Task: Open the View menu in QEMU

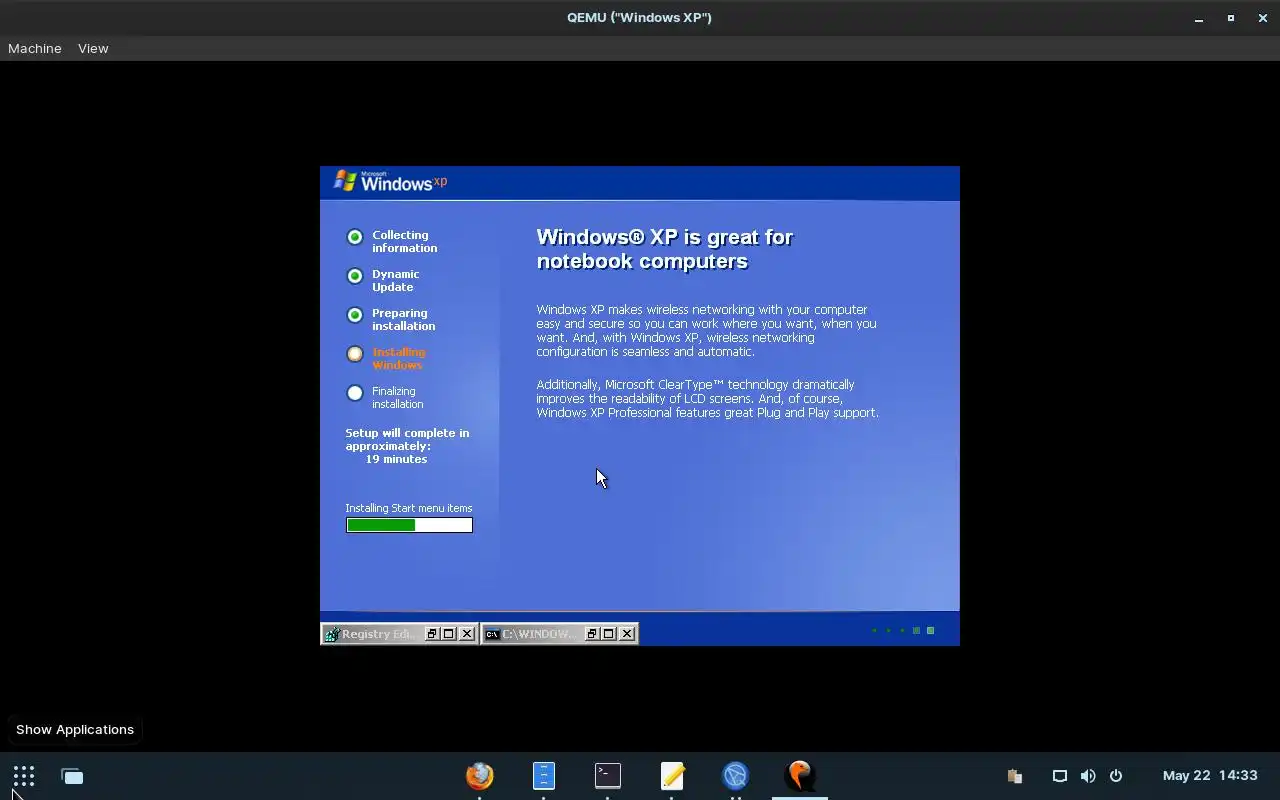Action: (93, 48)
